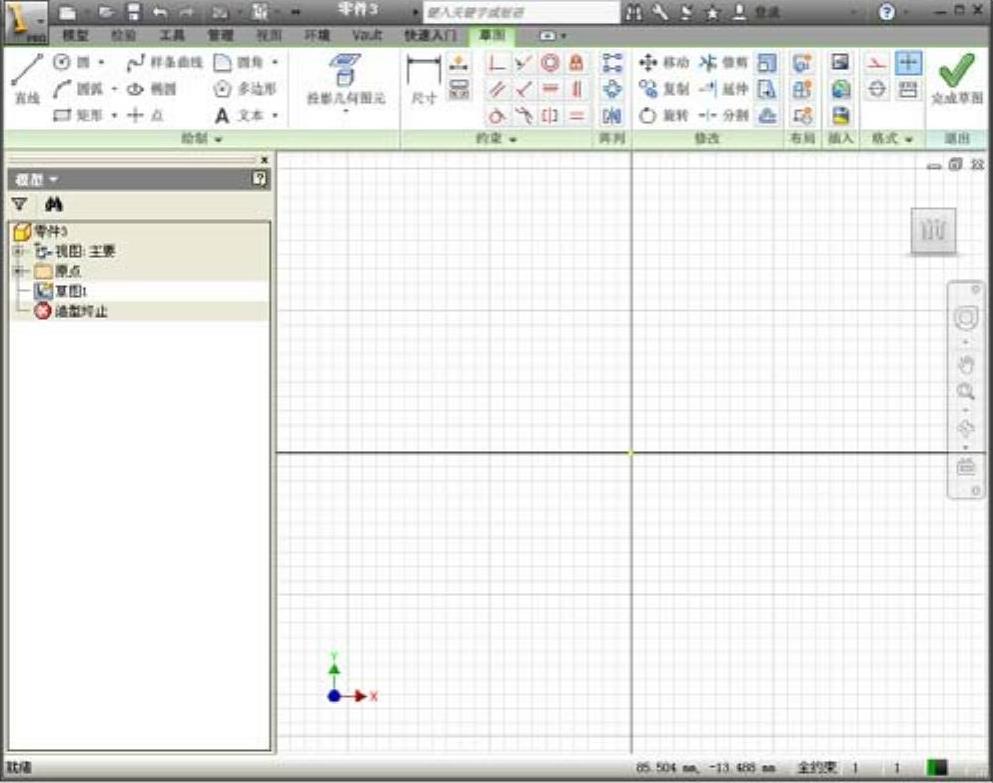This screenshot has height=783, width=993.
Task: Apply the tangent constraint
Action: point(497,116)
